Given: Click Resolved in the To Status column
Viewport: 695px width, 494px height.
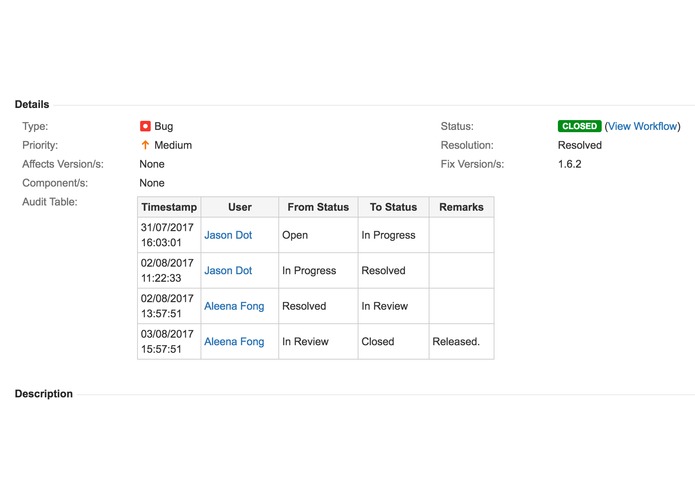Looking at the screenshot, I should (383, 271).
